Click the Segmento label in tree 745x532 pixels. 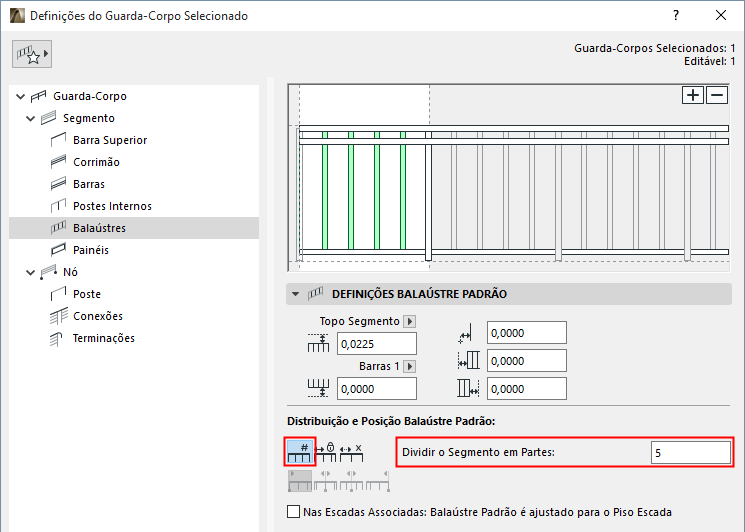click(x=89, y=118)
